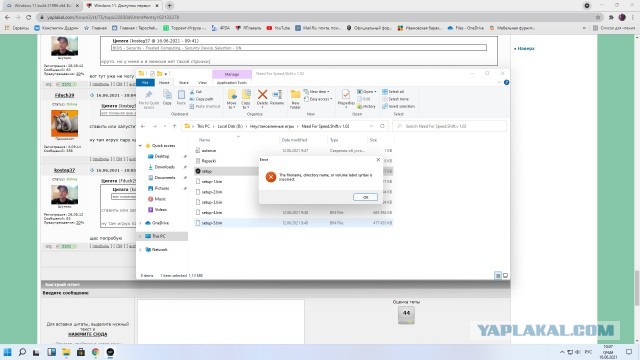The height and width of the screenshot is (360, 640).
Task: Click Cut in the Clipboard group
Action: click(196, 92)
